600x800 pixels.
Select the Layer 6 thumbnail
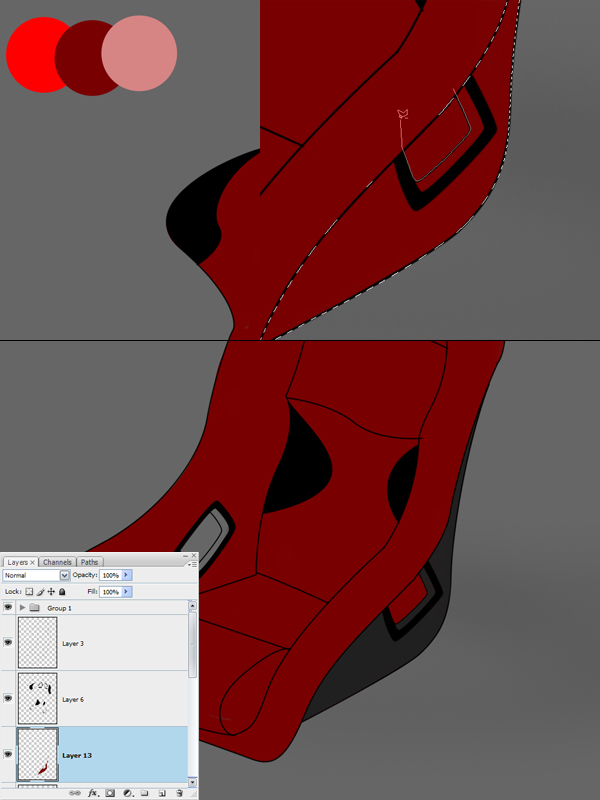click(38, 698)
